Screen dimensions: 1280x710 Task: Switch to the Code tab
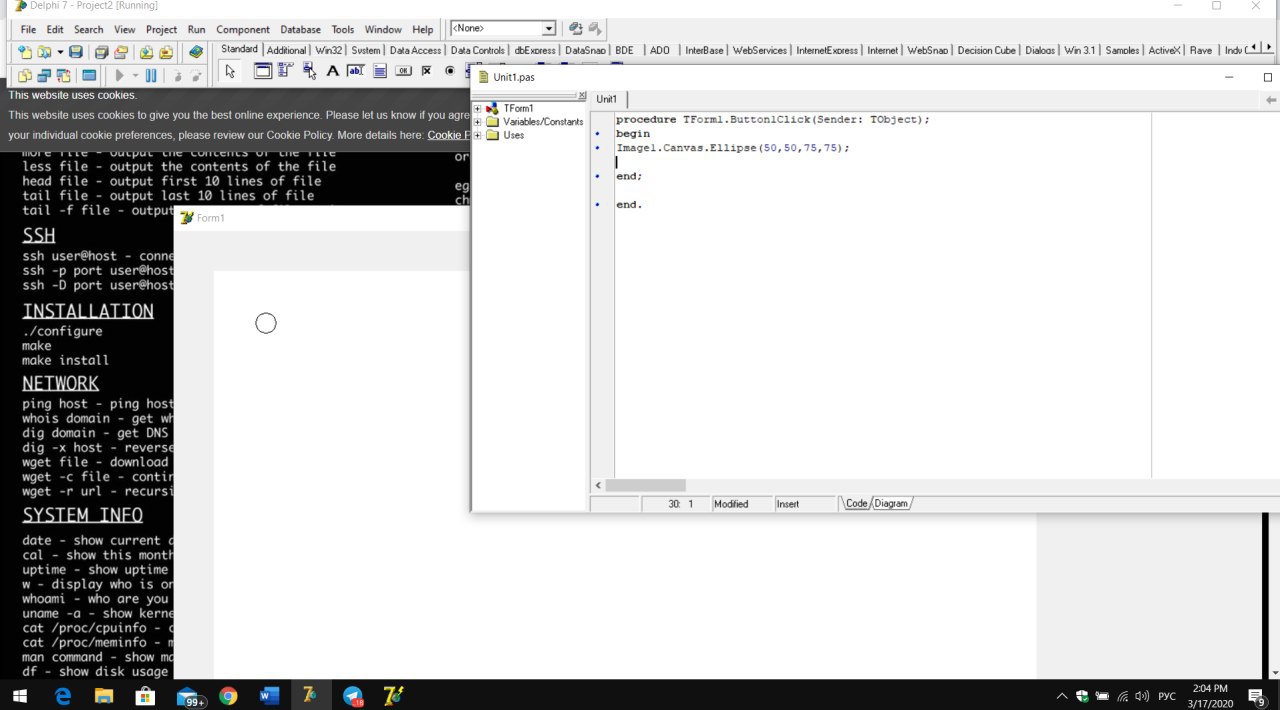tap(856, 503)
